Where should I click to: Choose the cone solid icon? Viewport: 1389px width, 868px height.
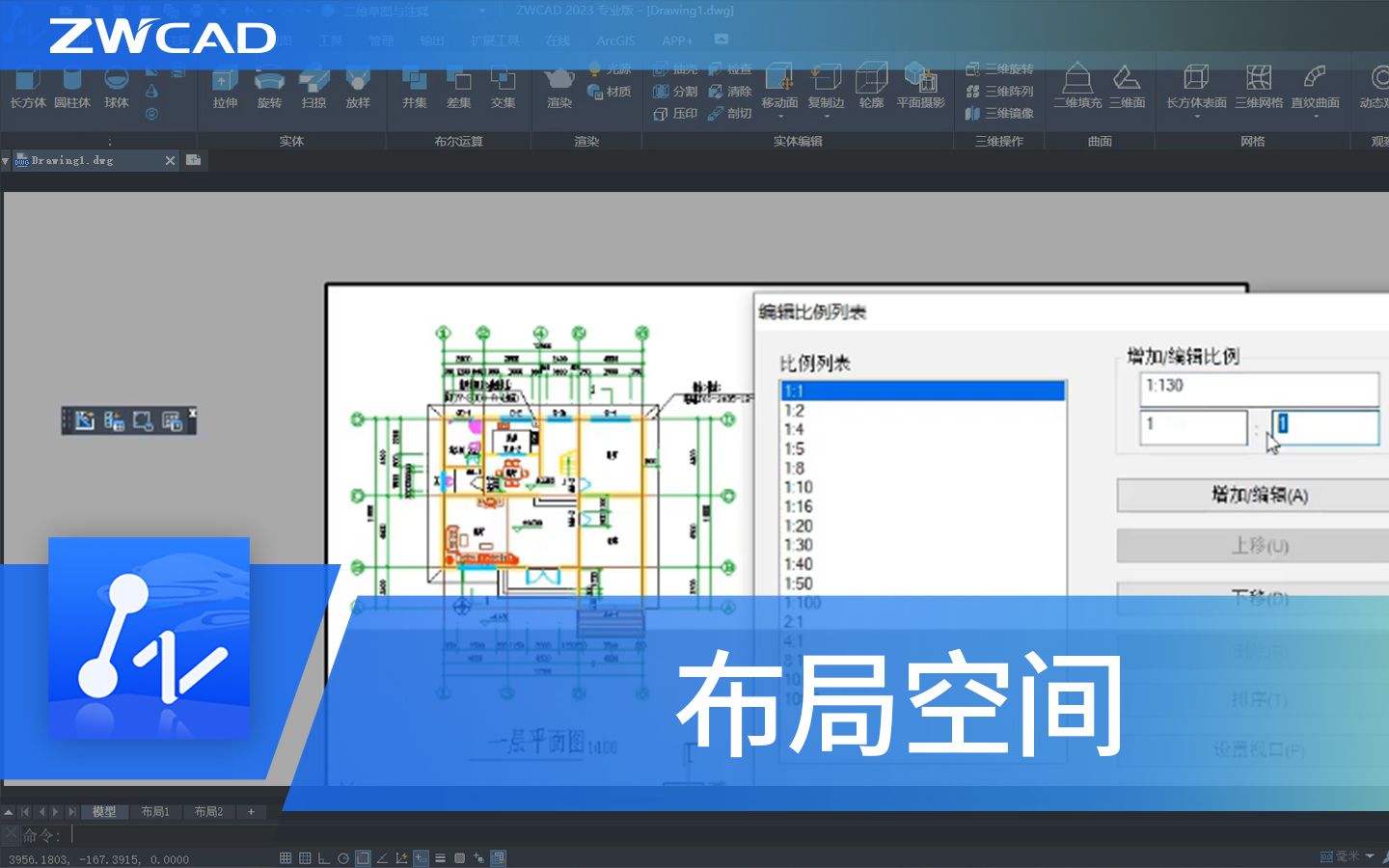pyautogui.click(x=151, y=91)
